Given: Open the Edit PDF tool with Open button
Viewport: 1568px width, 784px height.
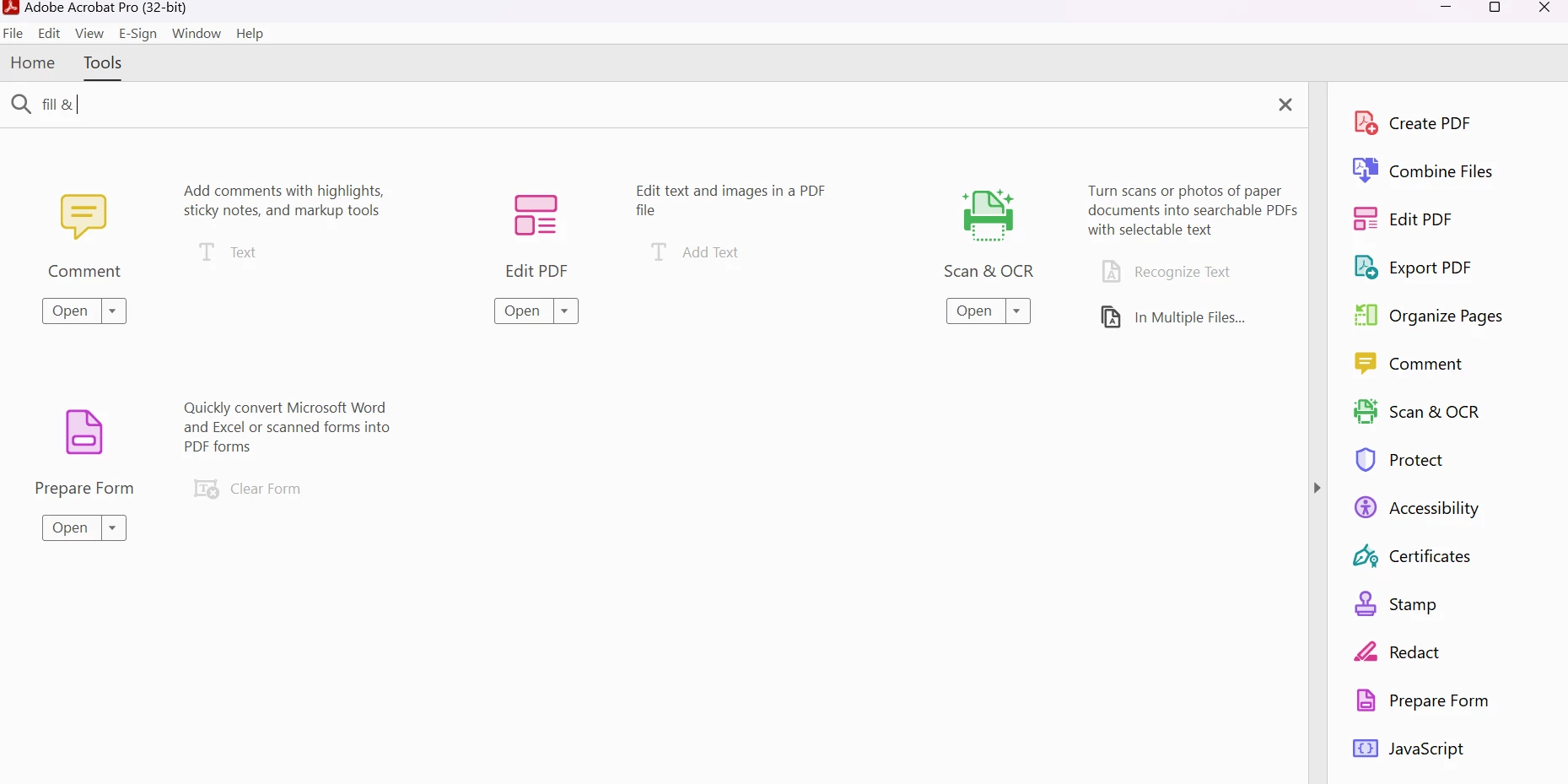Looking at the screenshot, I should (x=523, y=311).
